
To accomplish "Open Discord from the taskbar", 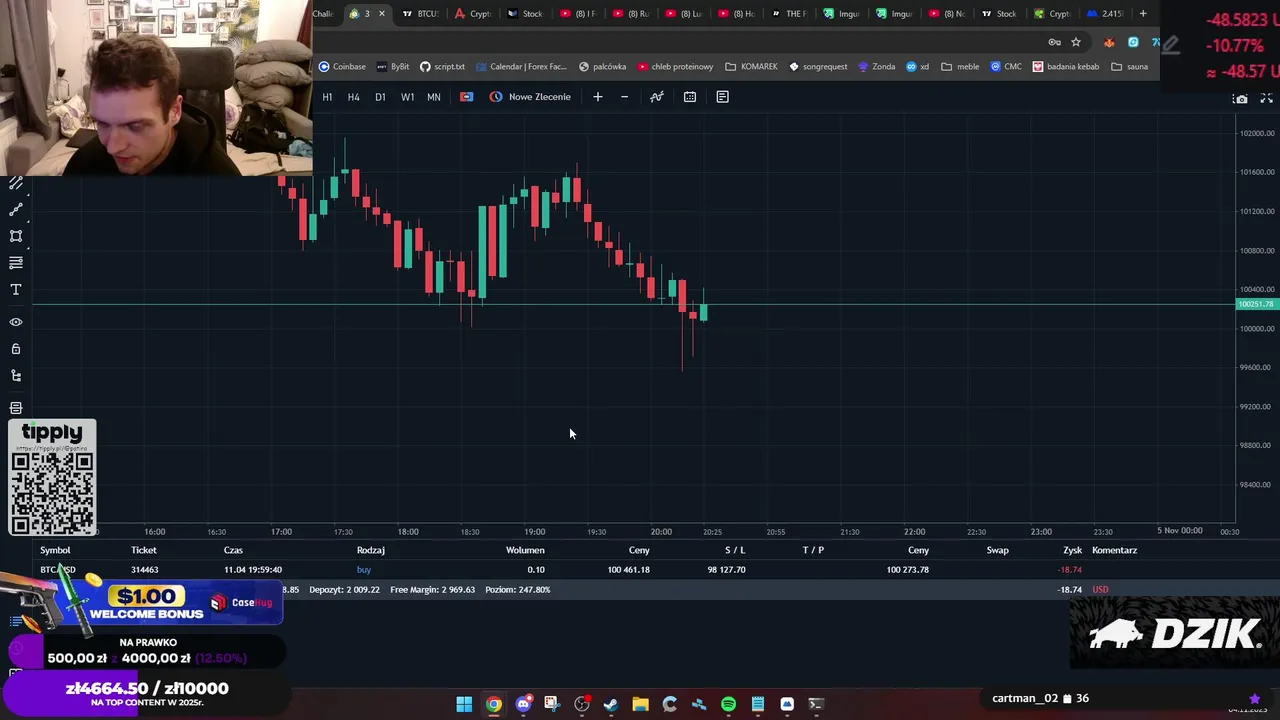I will [x=523, y=704].
